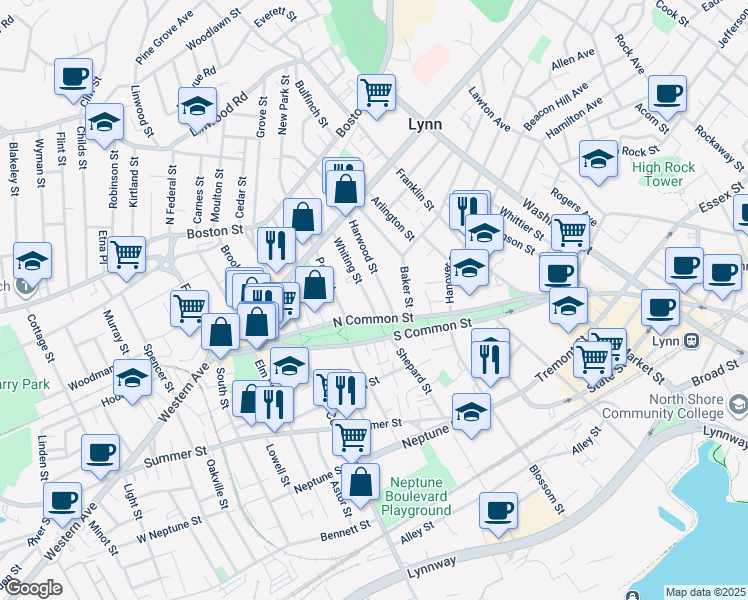This screenshot has height=600, width=748.
Task: Select the Neptune Boulevard Playground label
Action: coord(416,497)
